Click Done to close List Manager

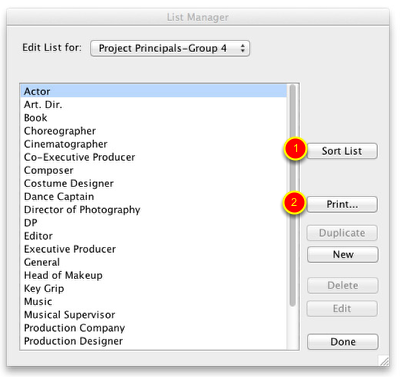coord(343,342)
